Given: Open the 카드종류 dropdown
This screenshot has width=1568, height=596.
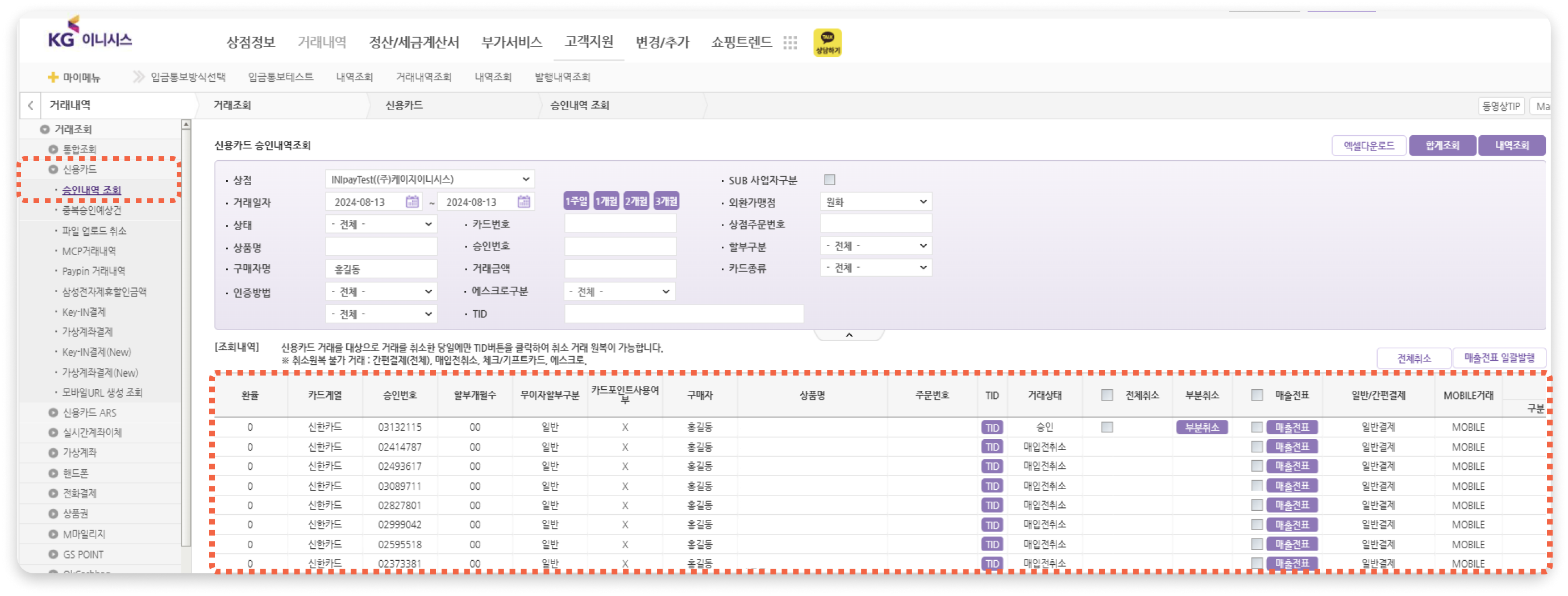Looking at the screenshot, I should [x=875, y=267].
